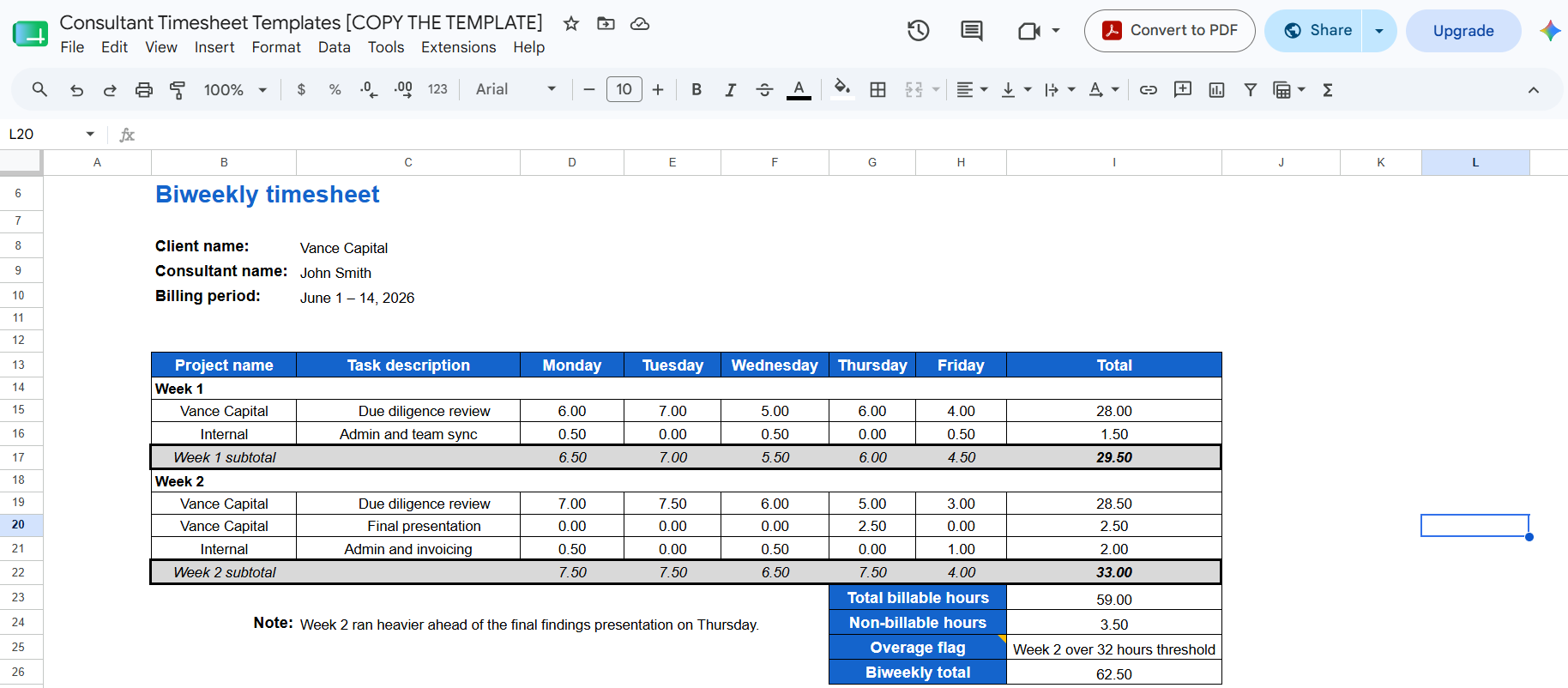Open filter views dropdown

click(1289, 89)
